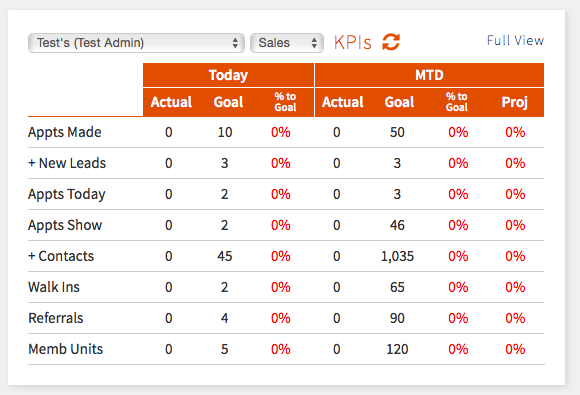Click Today's goal value 45 for Contacts
Image resolution: width=580 pixels, height=395 pixels.
tap(225, 256)
